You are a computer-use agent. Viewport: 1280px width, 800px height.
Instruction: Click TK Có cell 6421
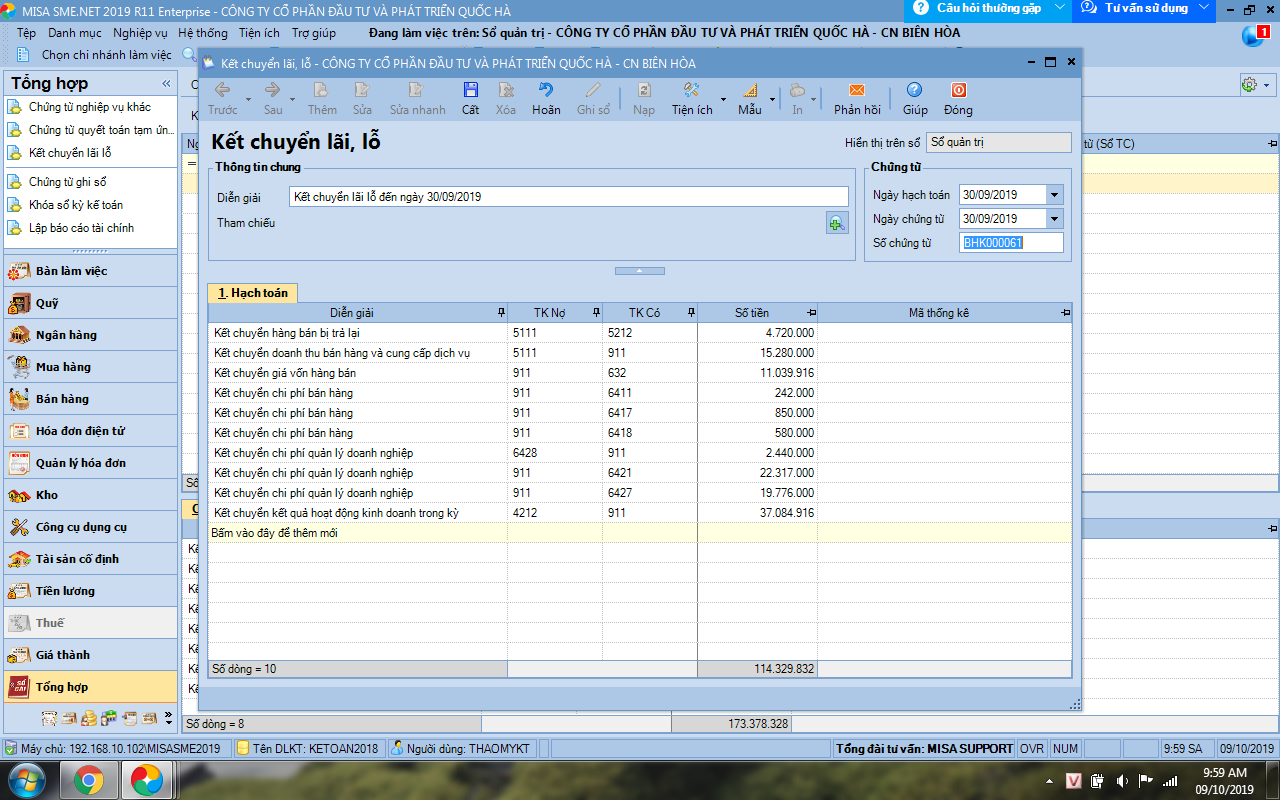[x=650, y=473]
